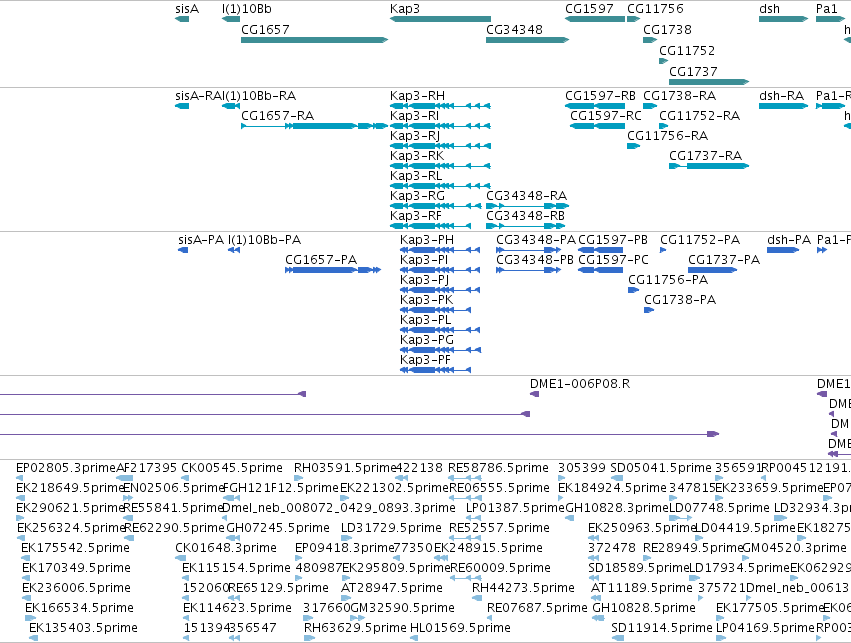851x643 pixels.
Task: Open the RH44273.5prime EST label
Action: pyautogui.click(x=524, y=588)
